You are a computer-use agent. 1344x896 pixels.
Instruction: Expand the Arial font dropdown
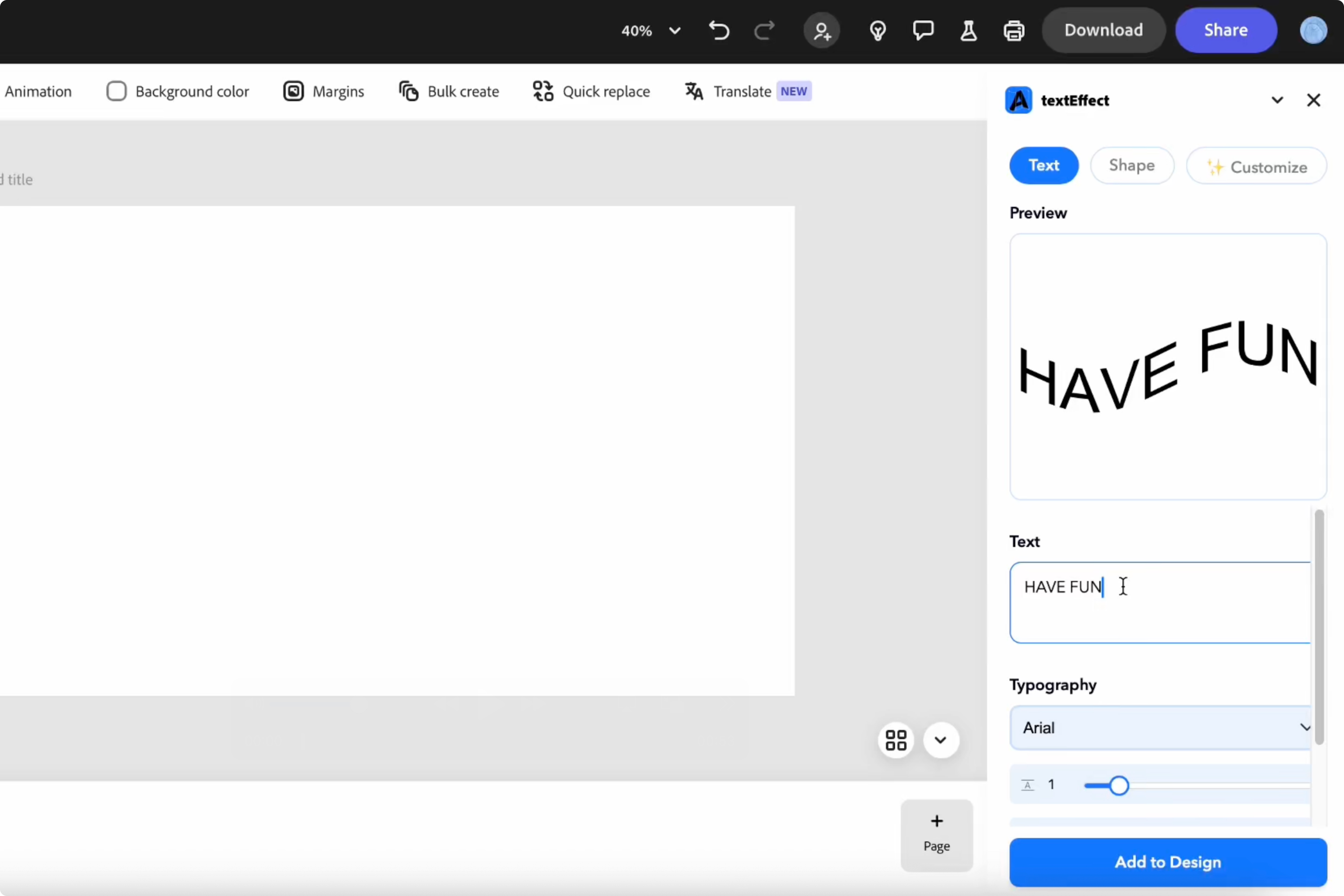click(1160, 728)
